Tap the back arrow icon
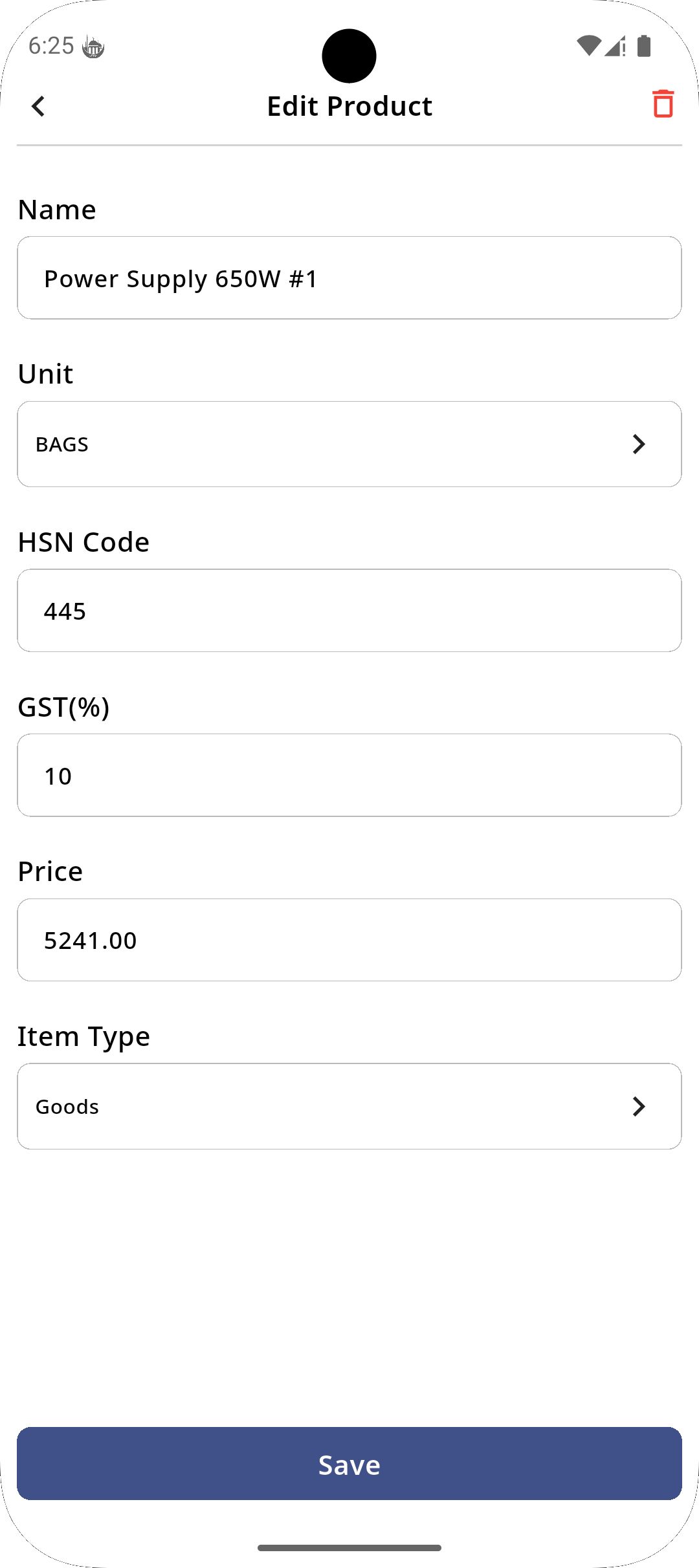The height and width of the screenshot is (1568, 699). [38, 106]
